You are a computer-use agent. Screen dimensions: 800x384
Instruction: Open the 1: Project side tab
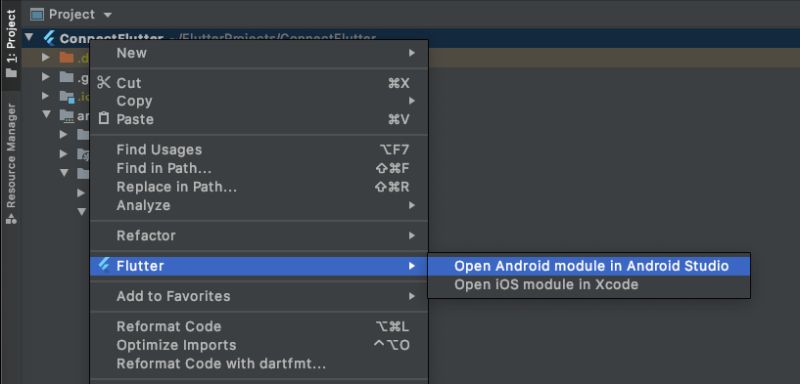tap(11, 44)
